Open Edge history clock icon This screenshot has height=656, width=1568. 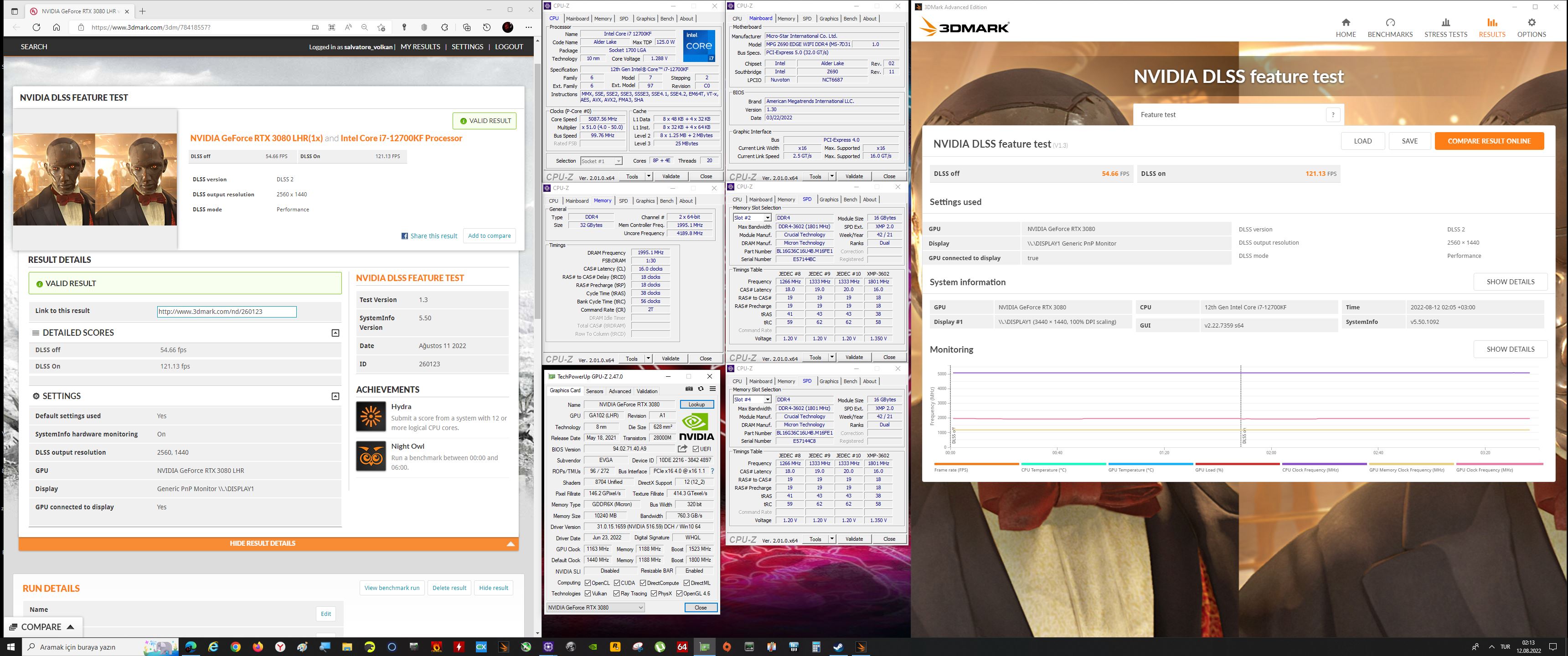[486, 27]
